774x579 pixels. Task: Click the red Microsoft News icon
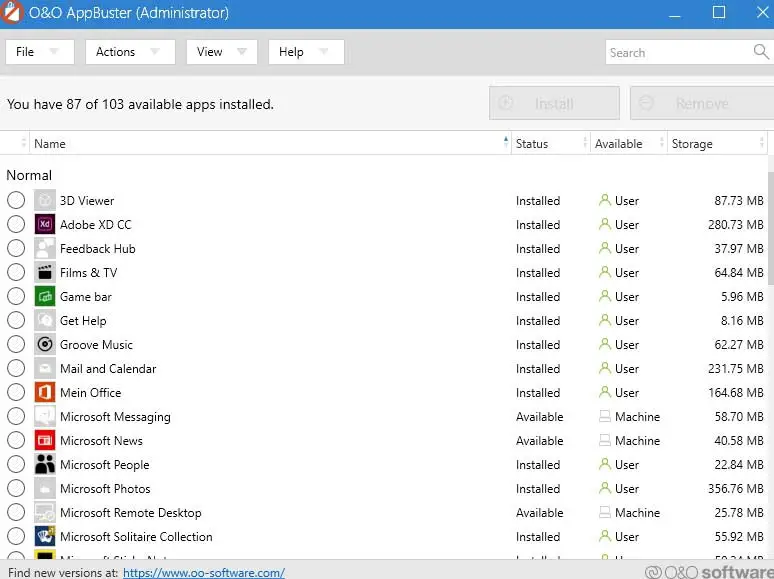click(x=44, y=441)
